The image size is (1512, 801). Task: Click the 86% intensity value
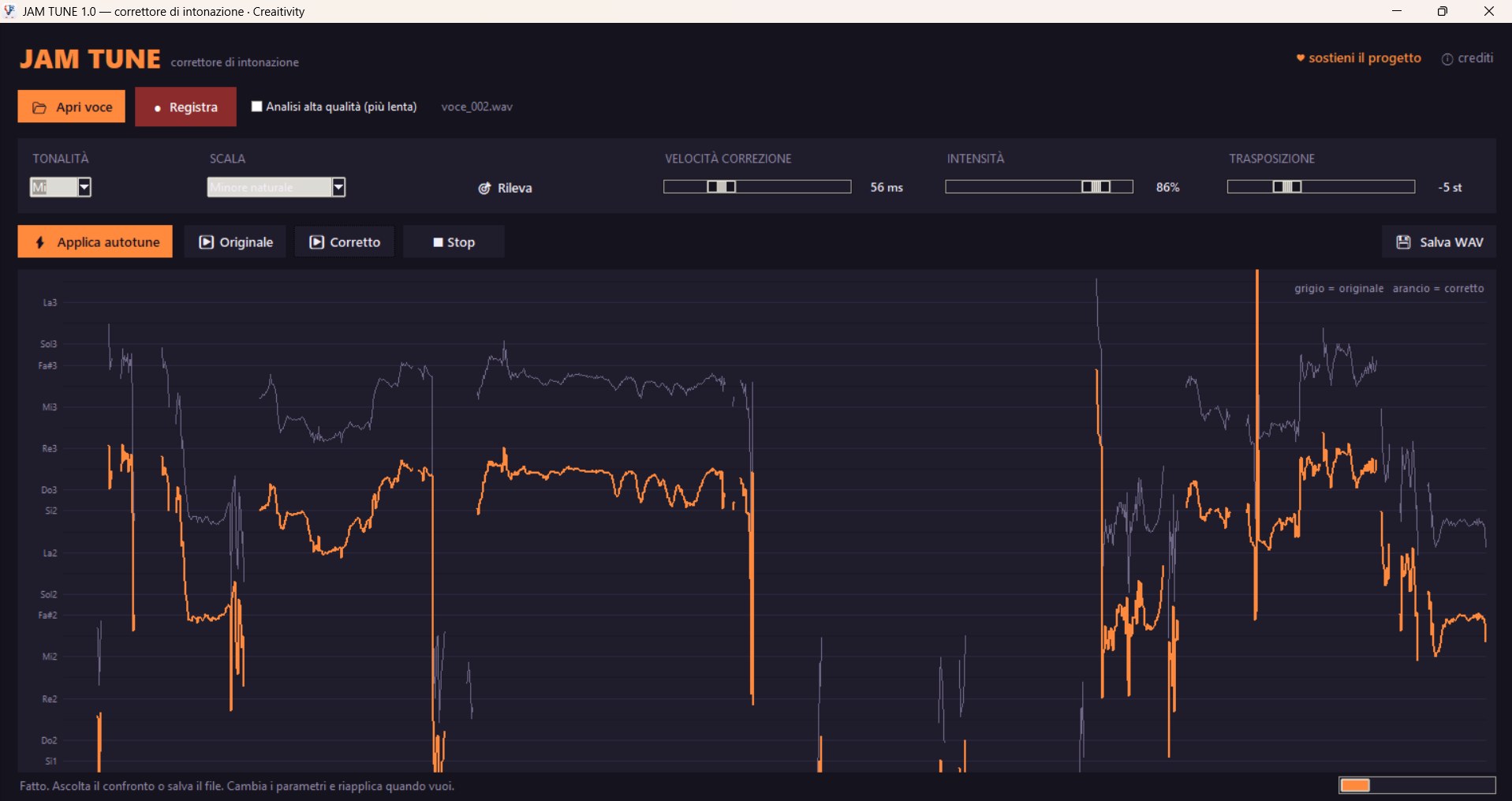click(x=1168, y=187)
